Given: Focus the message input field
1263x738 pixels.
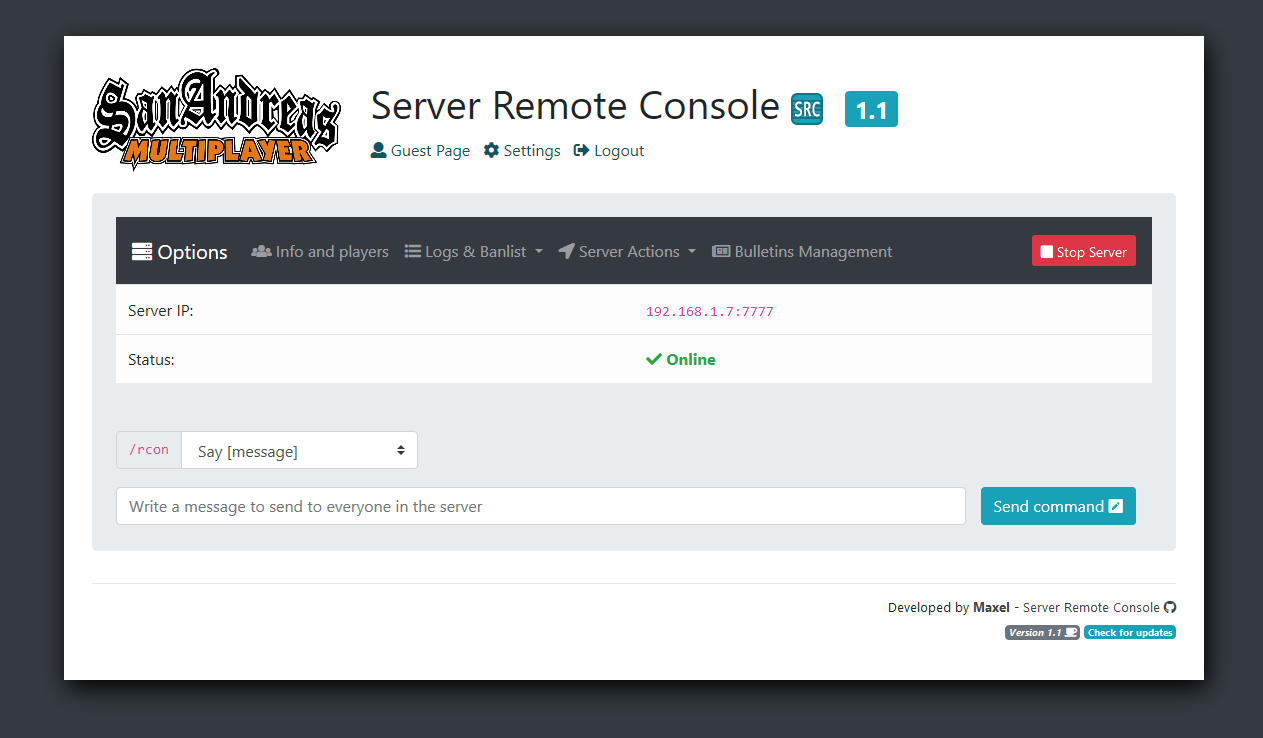Looking at the screenshot, I should 541,506.
